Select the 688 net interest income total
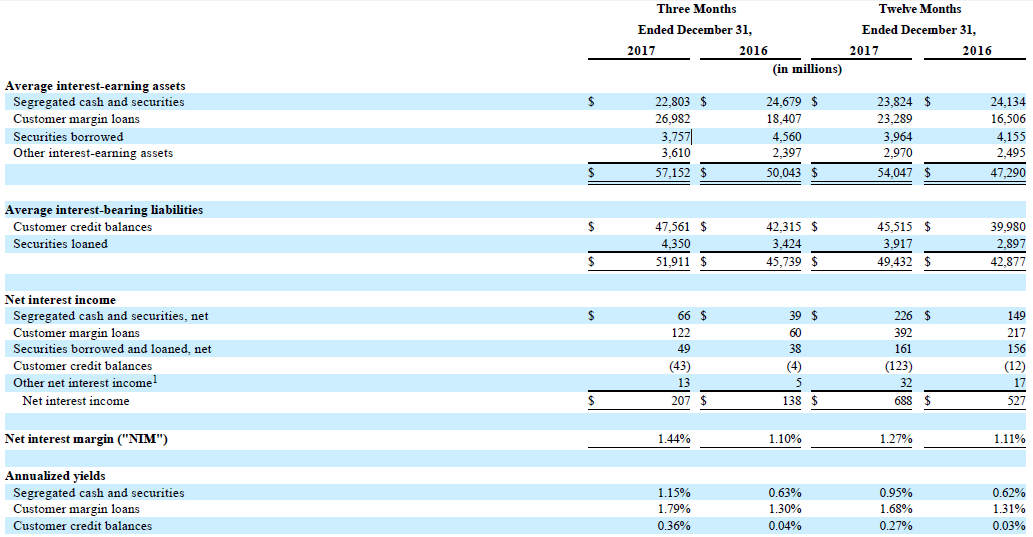The width and height of the screenshot is (1033, 537). 903,401
